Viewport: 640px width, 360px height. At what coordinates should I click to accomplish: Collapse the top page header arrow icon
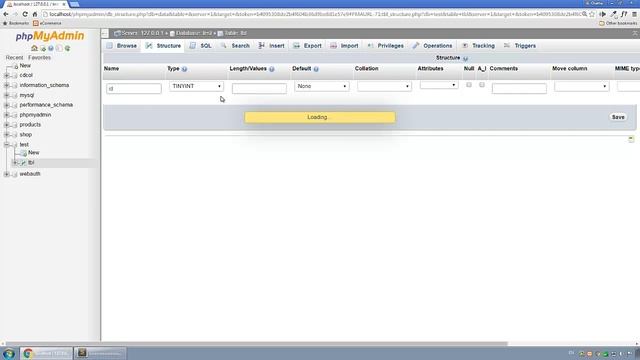(x=635, y=33)
